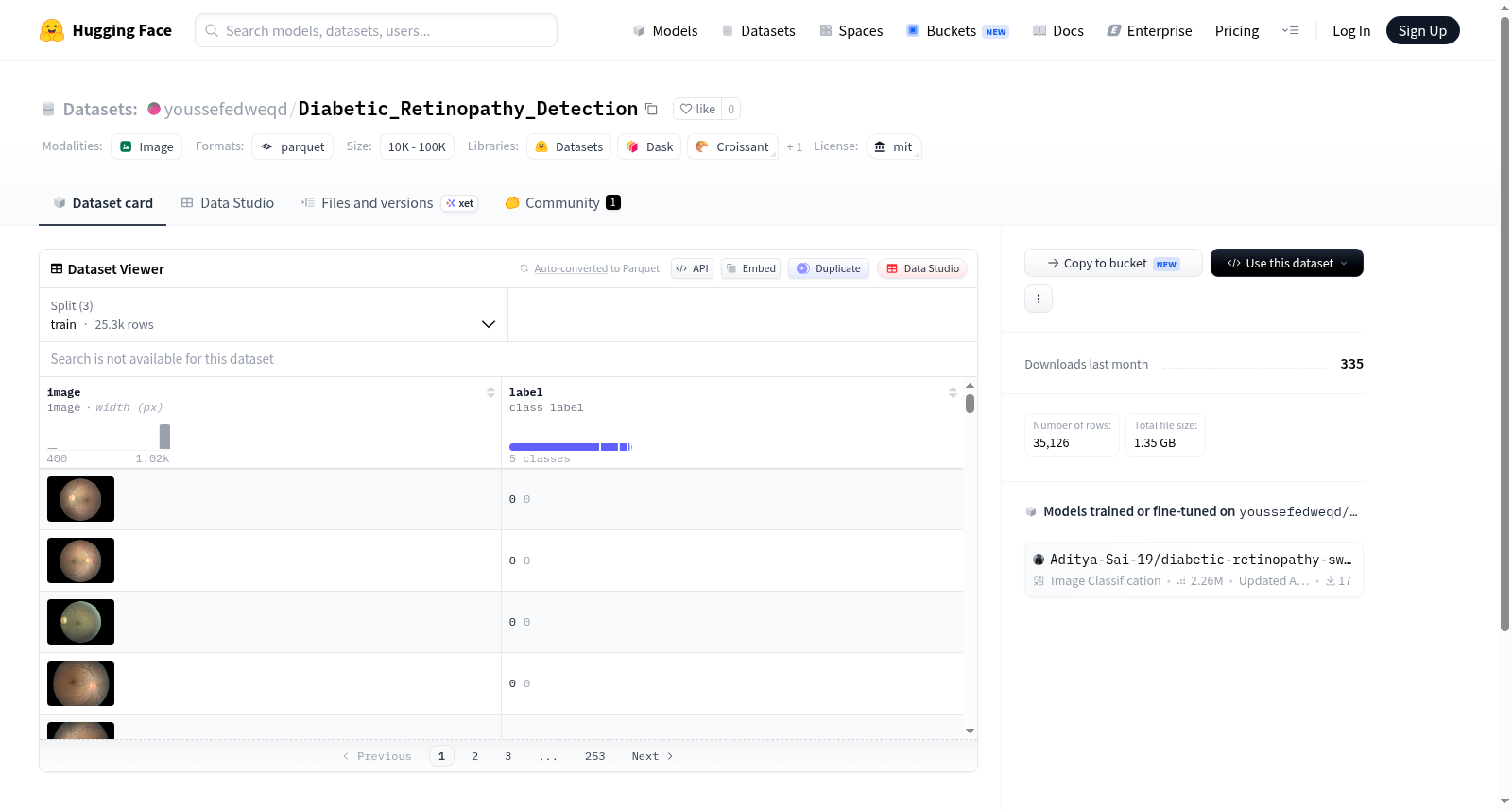Open Data Studio button in viewer header
This screenshot has width=1512, height=810.
(922, 268)
